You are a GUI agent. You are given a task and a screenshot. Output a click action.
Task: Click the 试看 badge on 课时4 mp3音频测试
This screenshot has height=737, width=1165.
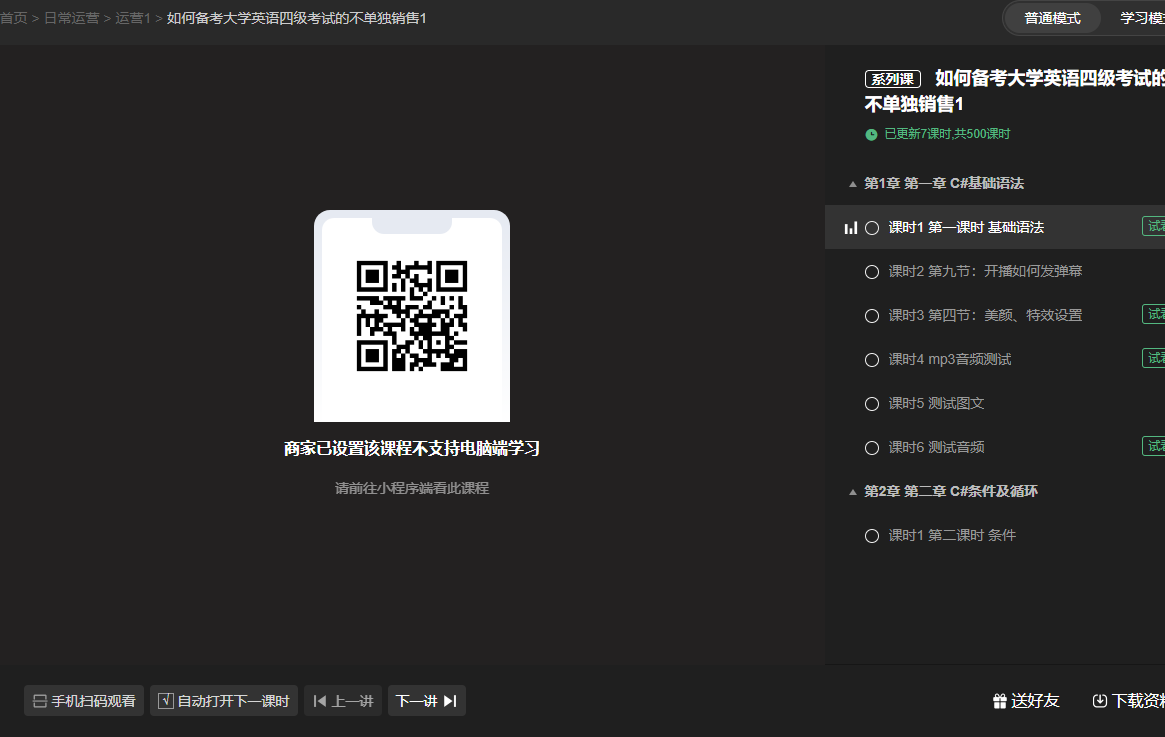(x=1154, y=358)
